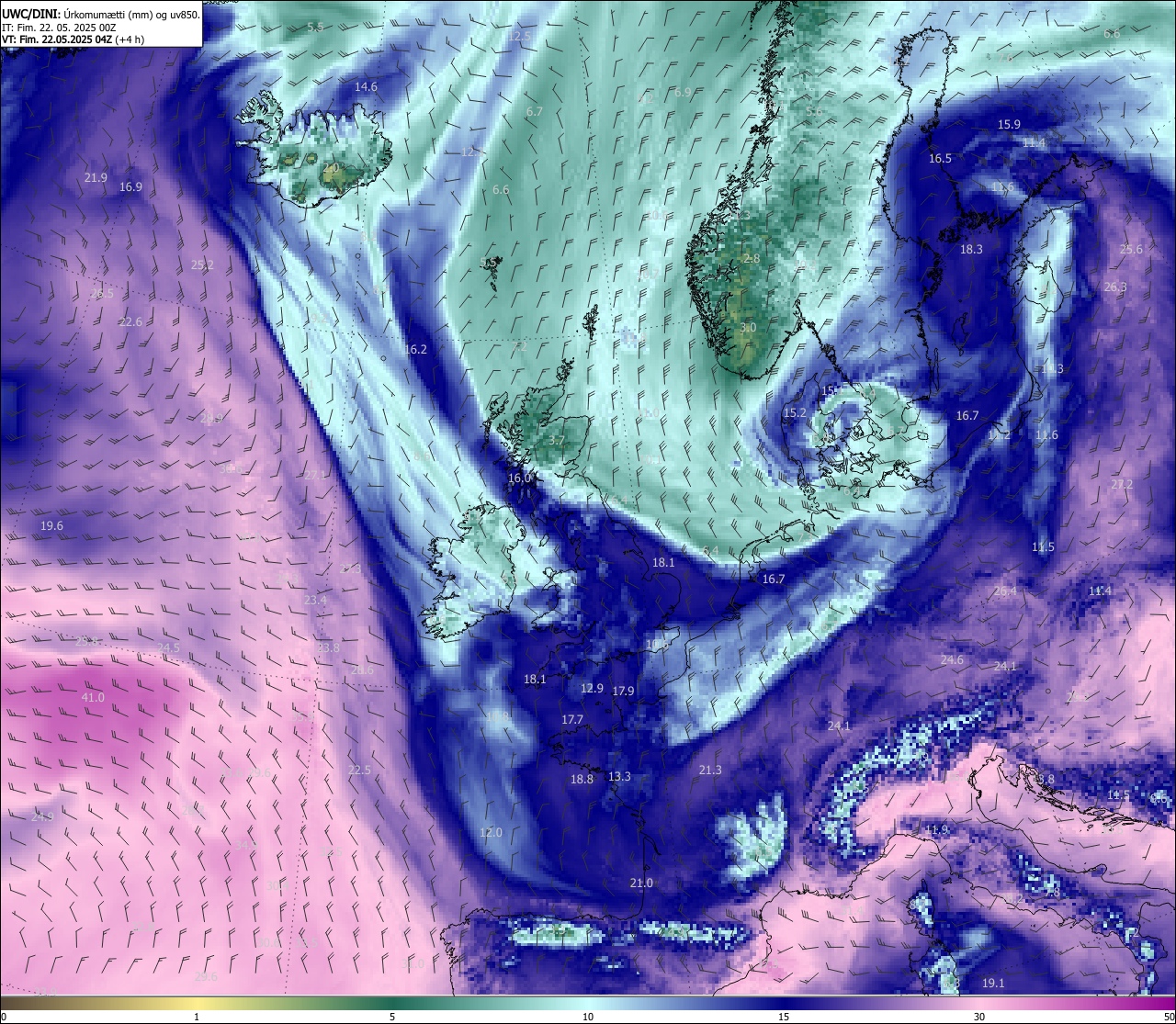1176x1024 pixels.
Task: Click the 27.2 value label on the map
Action: pos(1122,485)
